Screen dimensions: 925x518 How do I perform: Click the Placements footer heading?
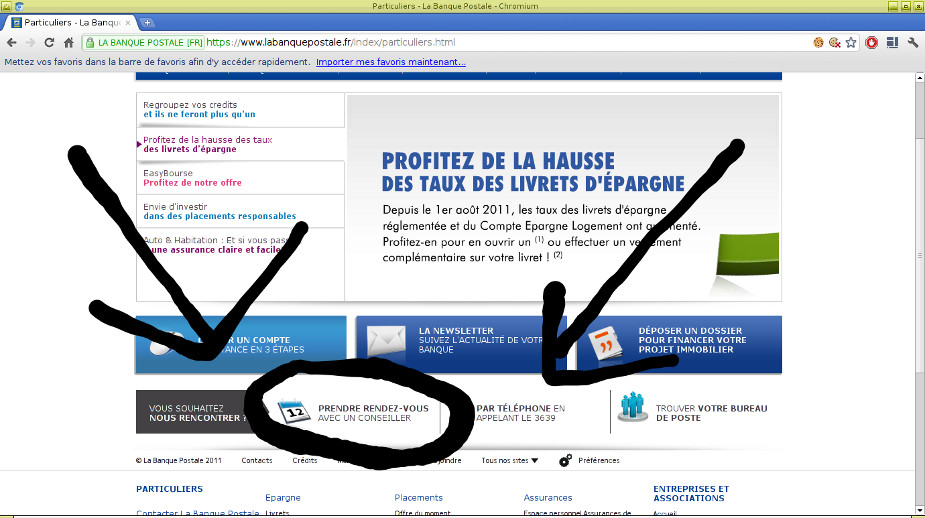(418, 498)
